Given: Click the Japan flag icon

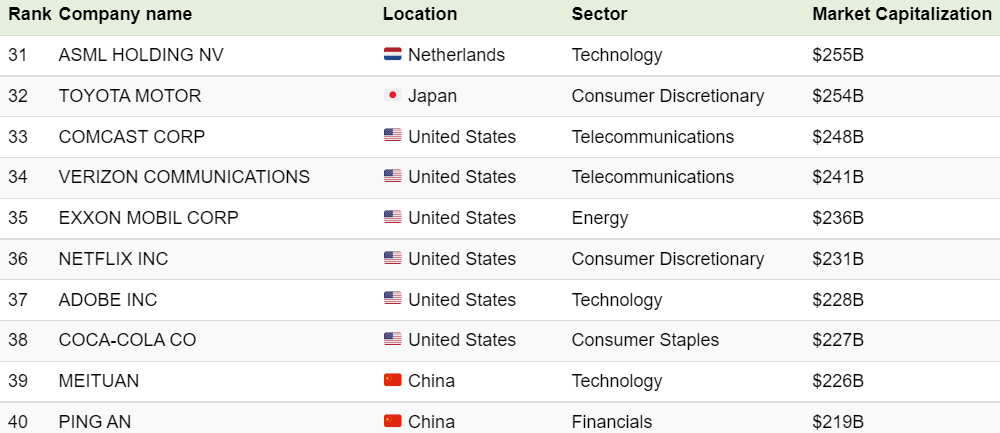Looking at the screenshot, I should (393, 95).
